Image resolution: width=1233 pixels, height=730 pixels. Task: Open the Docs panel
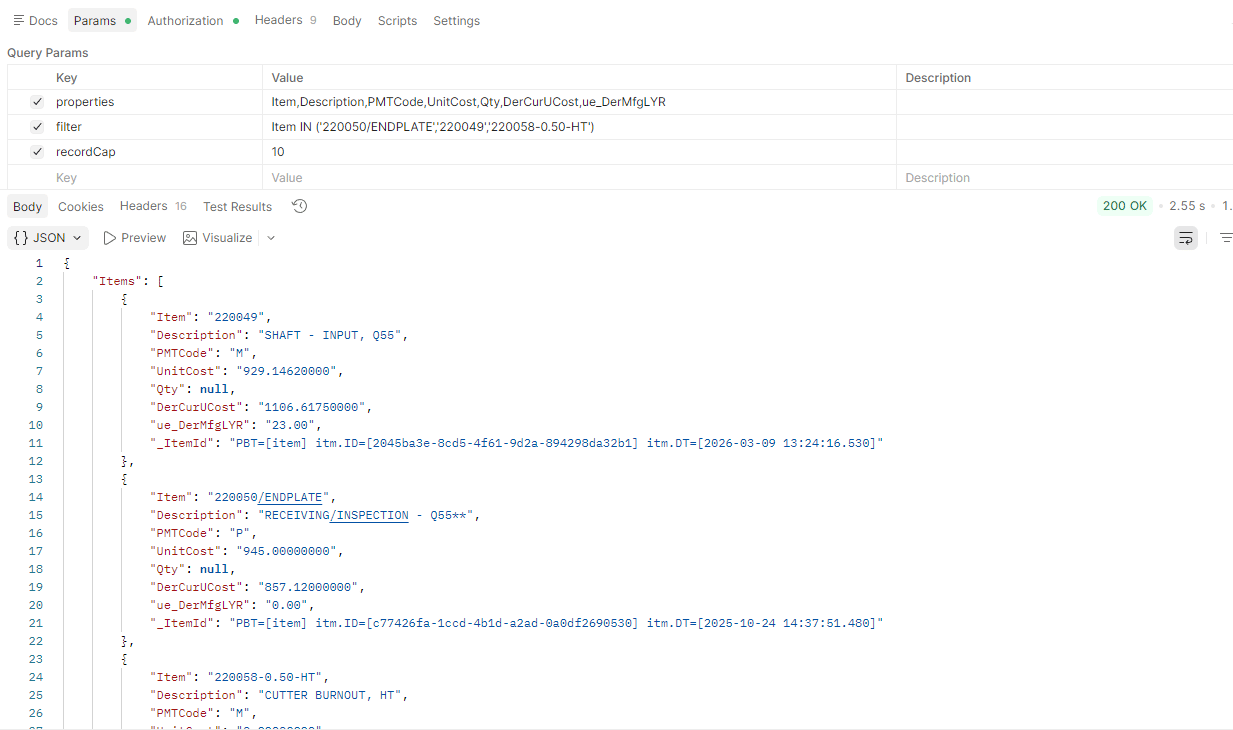(x=35, y=21)
